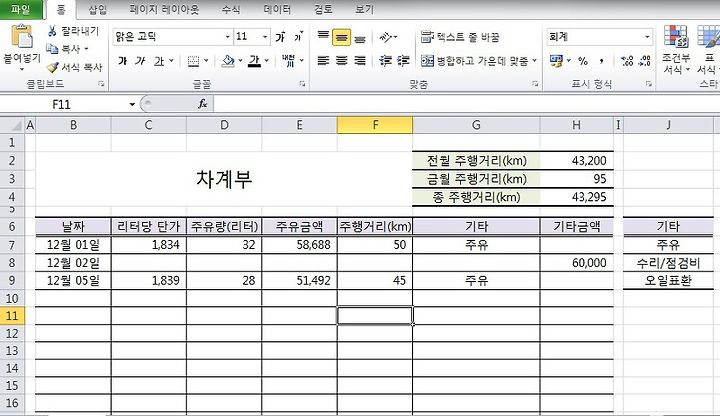Switch to View (보기) tab
The width and height of the screenshot is (720, 416).
[x=365, y=9]
